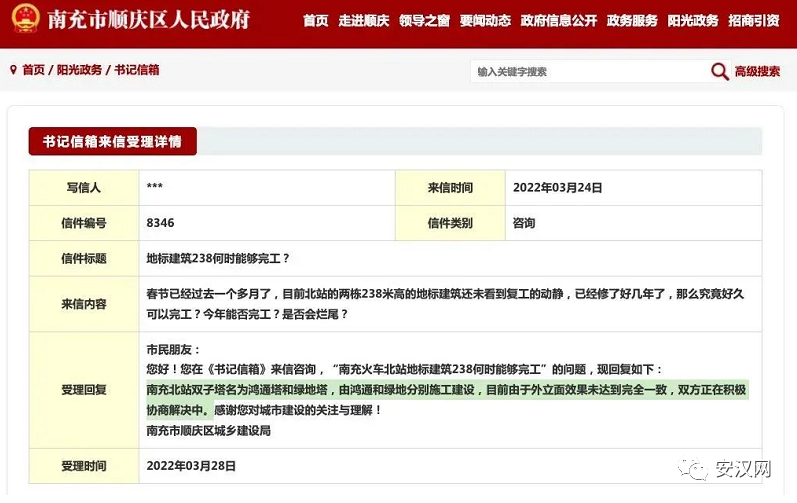Click the letter content starting 春节已经过去

coord(445,304)
